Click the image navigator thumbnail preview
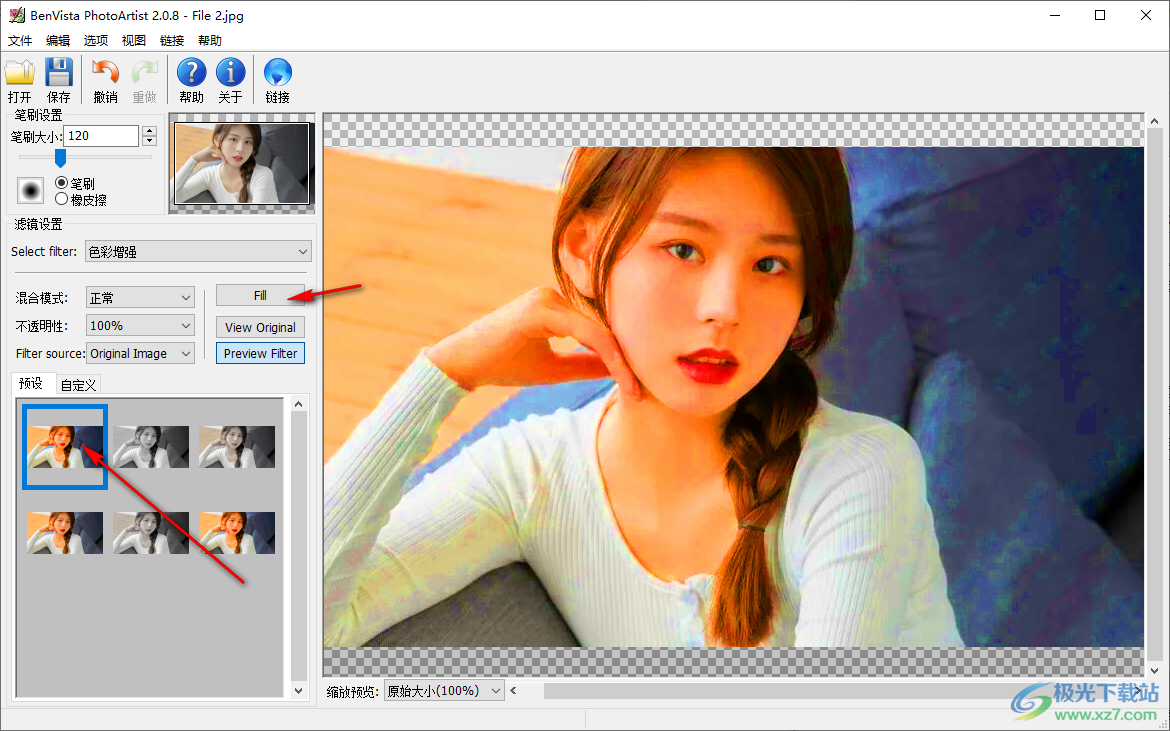Screen dimensions: 1170x731 [242, 163]
